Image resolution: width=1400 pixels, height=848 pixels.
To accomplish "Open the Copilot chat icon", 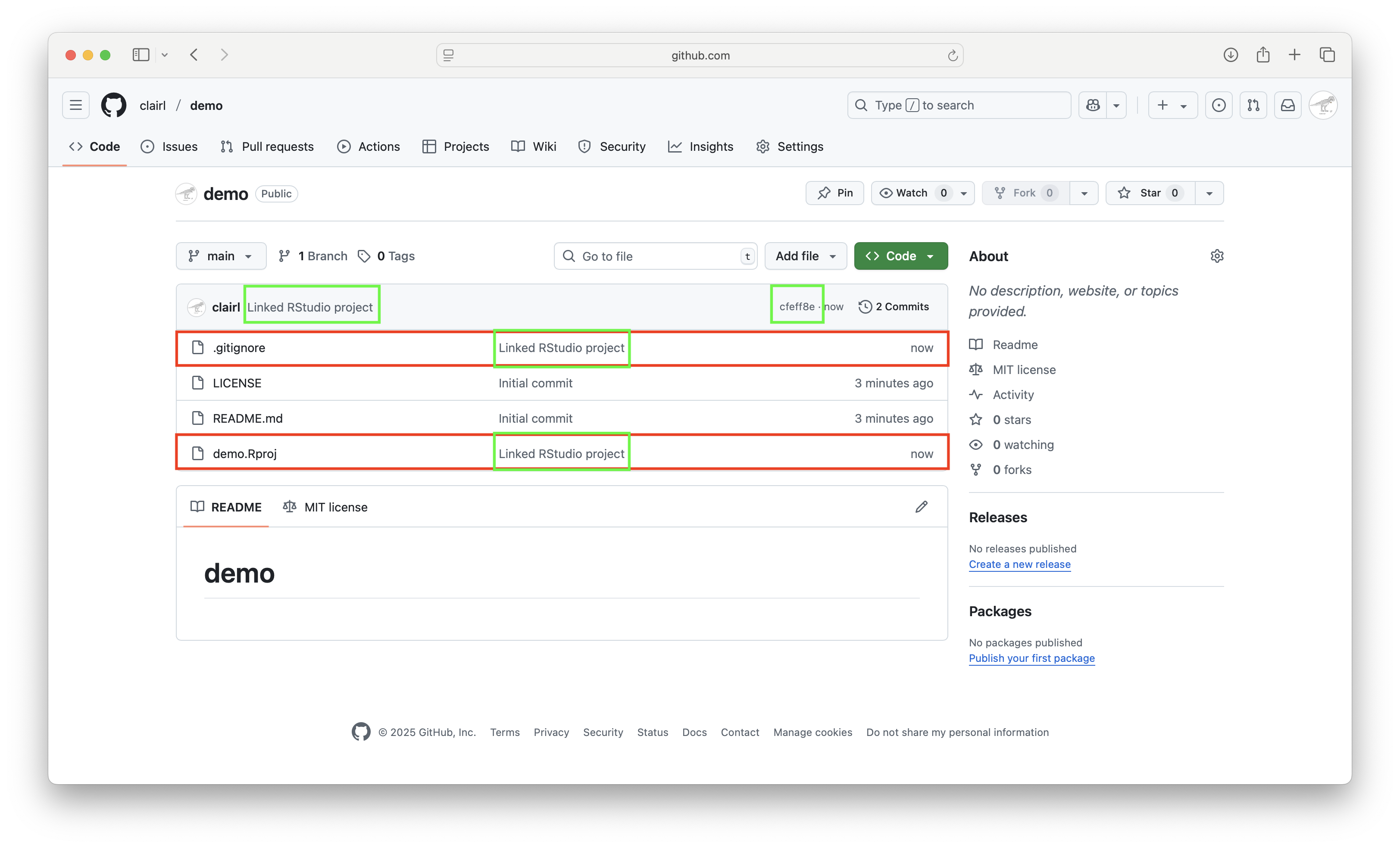I will (x=1093, y=105).
